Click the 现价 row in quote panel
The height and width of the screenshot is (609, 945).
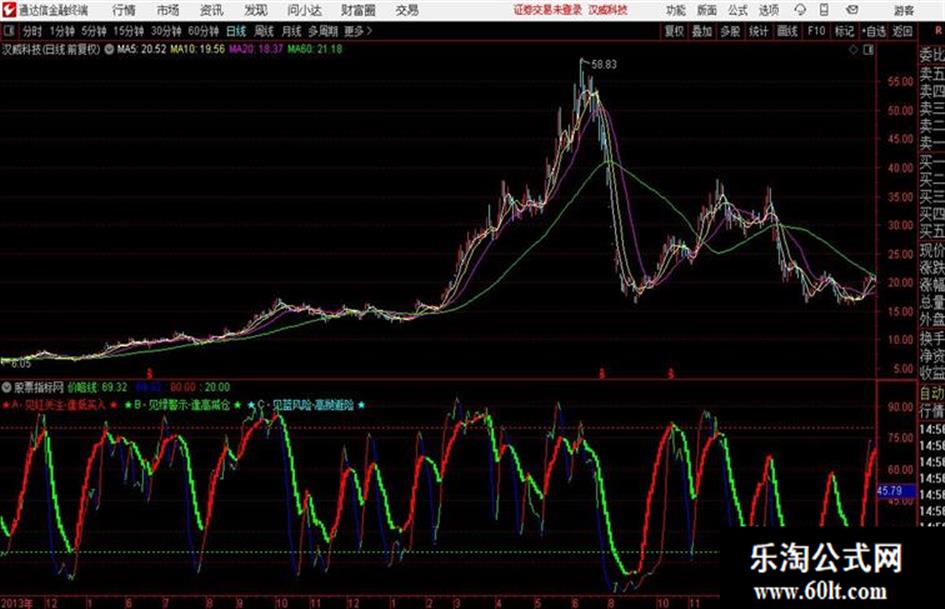click(x=932, y=250)
